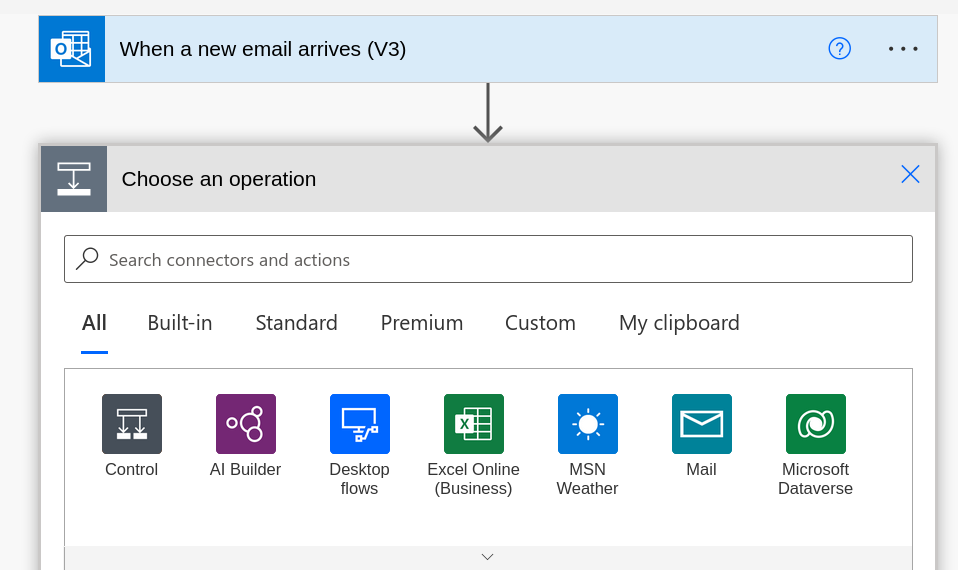
Task: Focus the Search connectors and actions field
Action: pyautogui.click(x=488, y=259)
